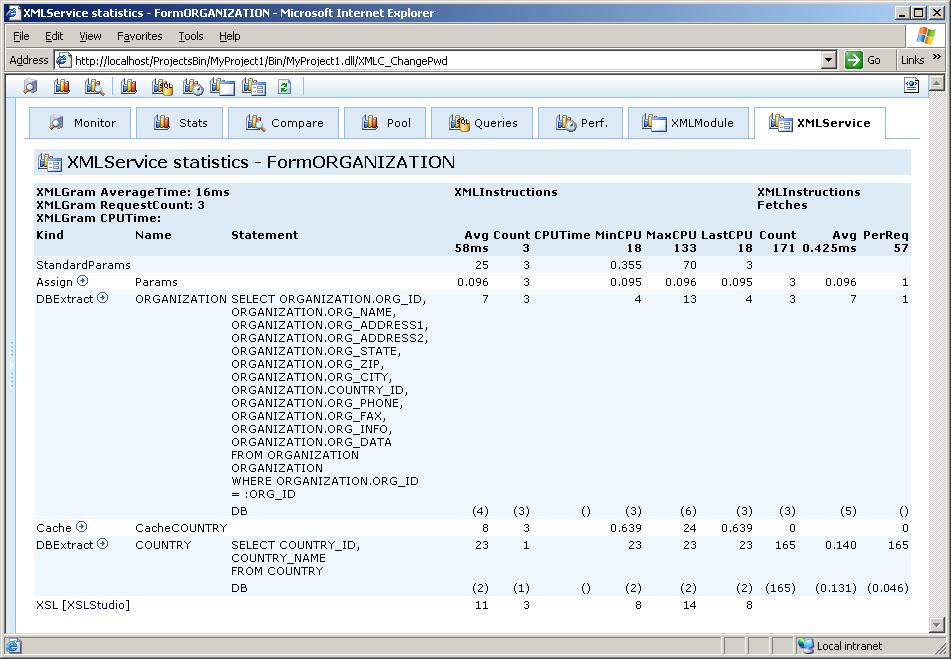Click the Compare magnifier toolbar icon
Image resolution: width=951 pixels, height=659 pixels.
[x=94, y=87]
